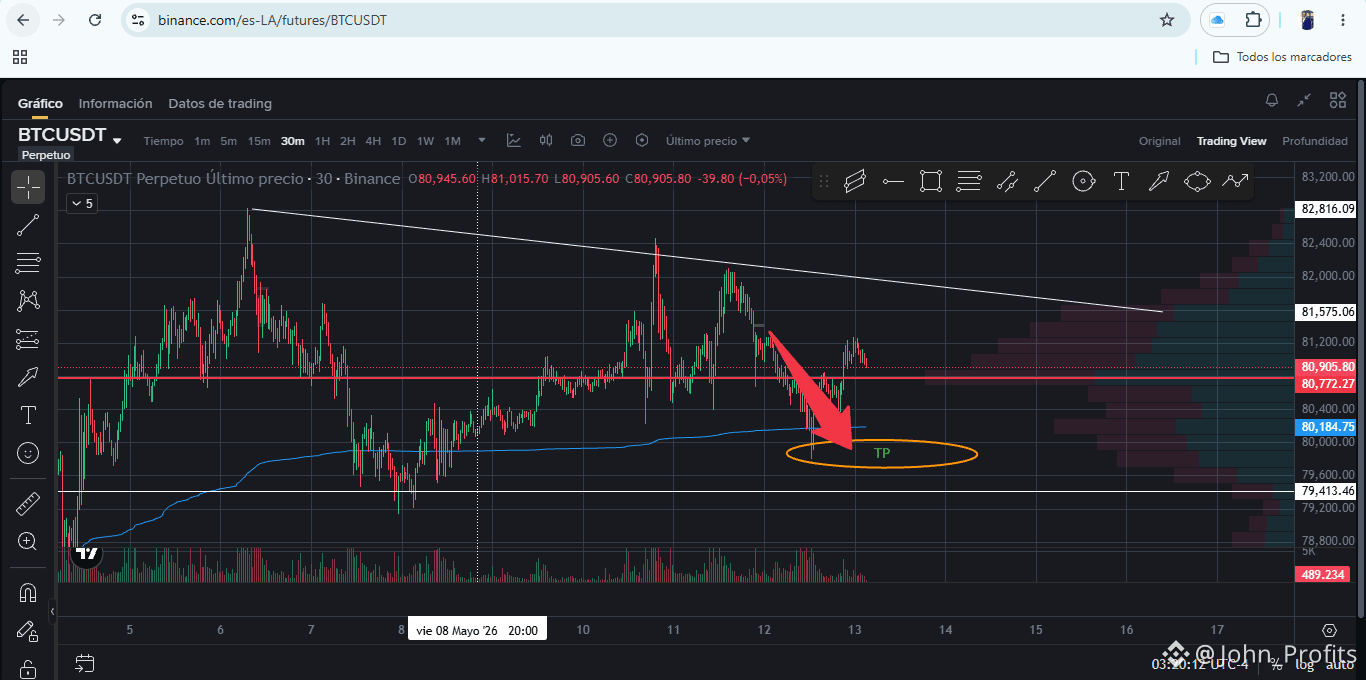1366x680 pixels.
Task: Select the Trading View chart mode
Action: [1232, 141]
